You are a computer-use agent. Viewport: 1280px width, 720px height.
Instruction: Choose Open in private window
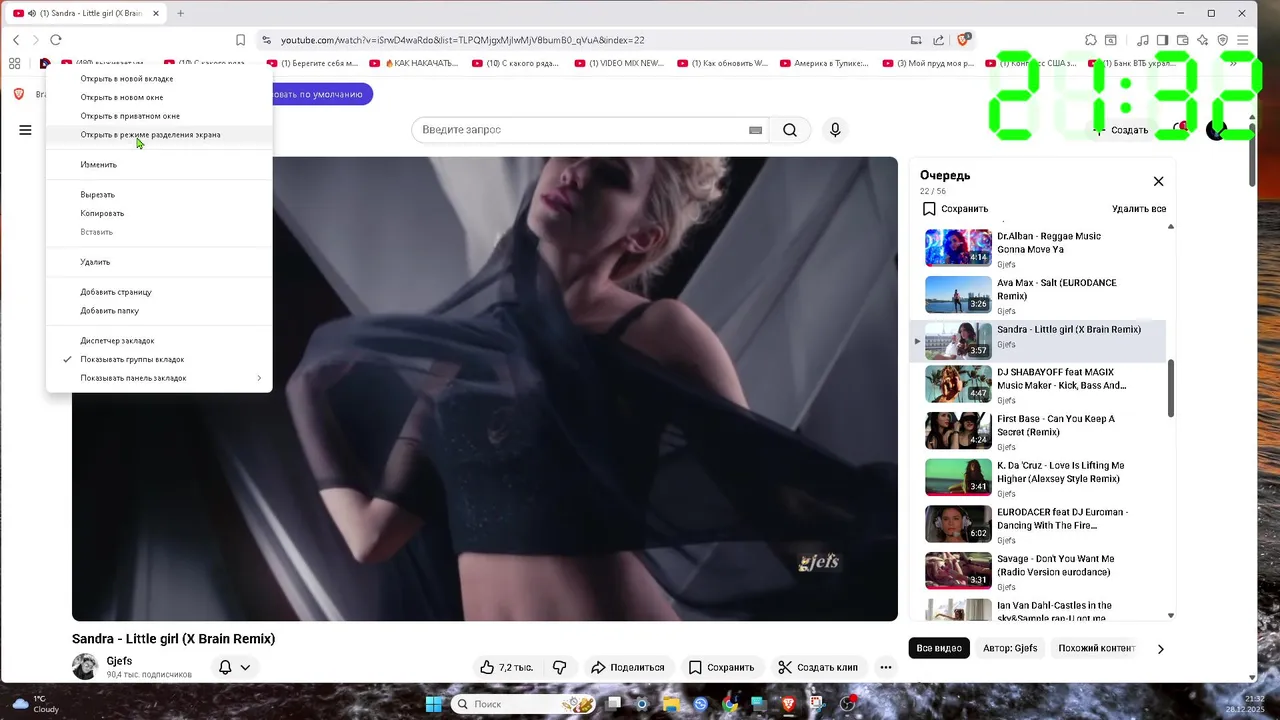tap(130, 116)
